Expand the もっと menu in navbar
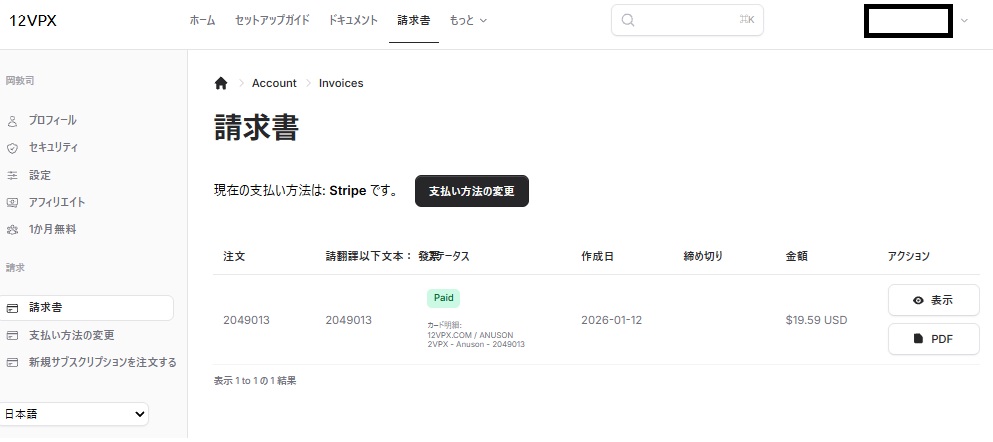This screenshot has height=442, width=993. click(x=468, y=20)
